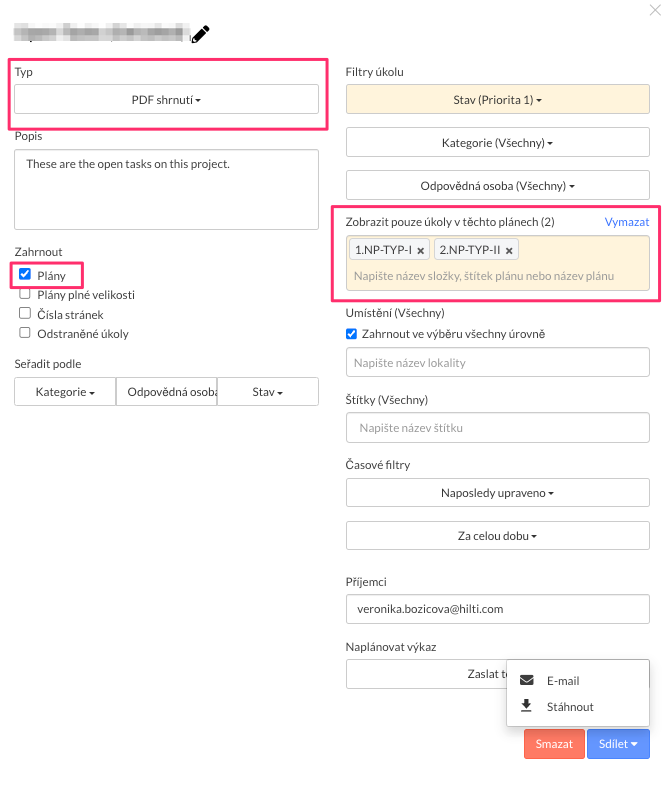This screenshot has height=786, width=667.
Task: Open the Naposledy upraveno time filter
Action: click(497, 493)
